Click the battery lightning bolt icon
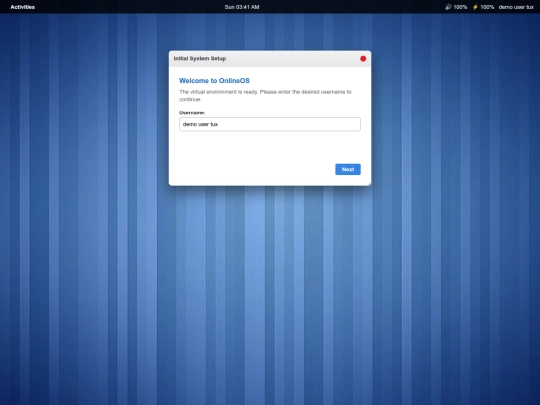The height and width of the screenshot is (405, 540). (475, 7)
